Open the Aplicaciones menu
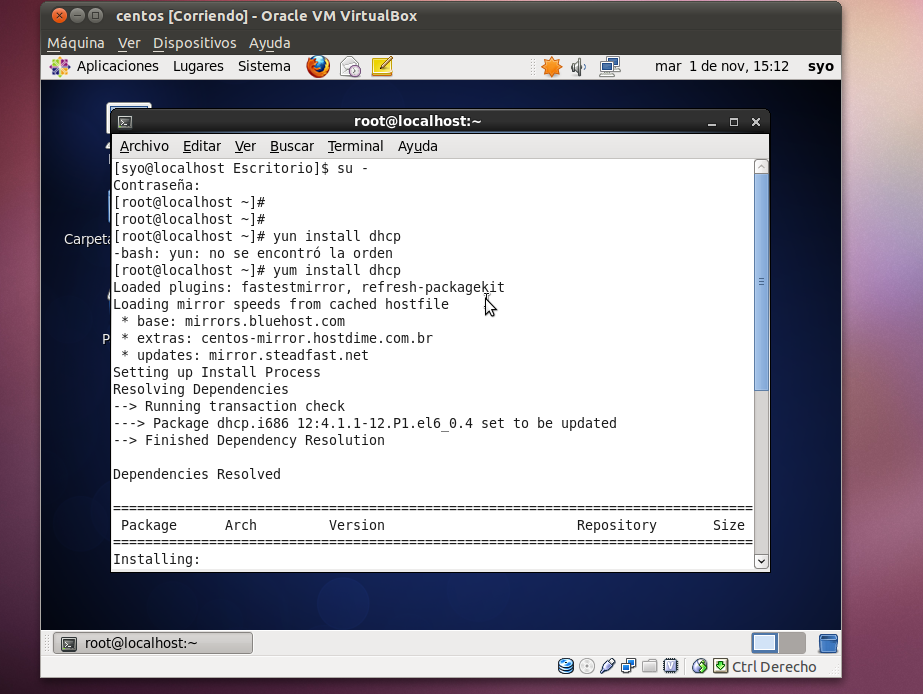923x694 pixels. coord(118,66)
